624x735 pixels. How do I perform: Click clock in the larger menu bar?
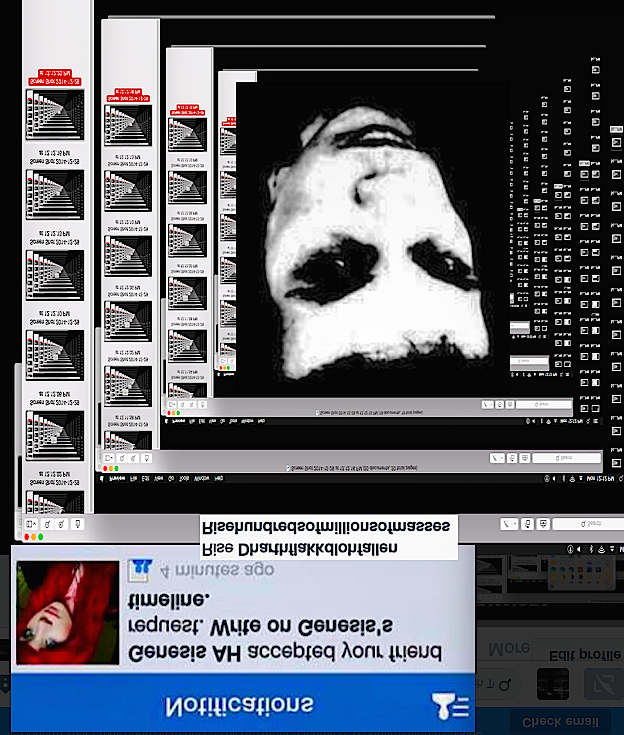pos(600,479)
